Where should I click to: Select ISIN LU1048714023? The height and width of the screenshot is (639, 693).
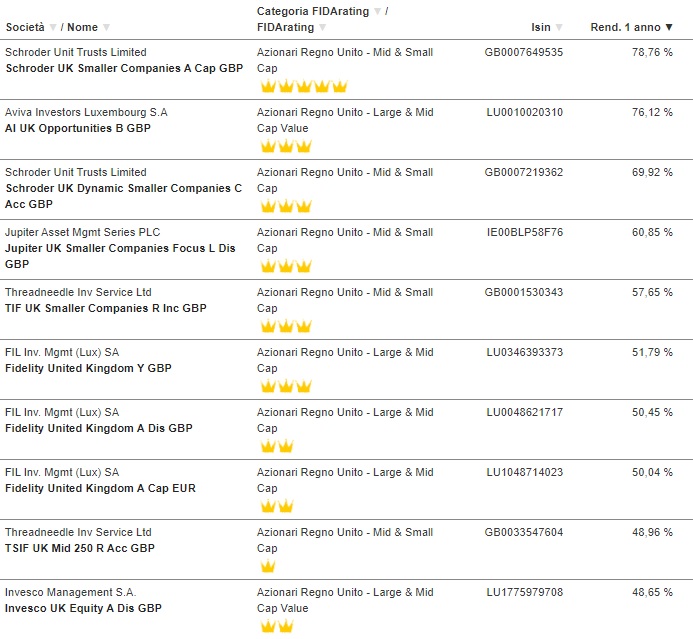pos(525,472)
